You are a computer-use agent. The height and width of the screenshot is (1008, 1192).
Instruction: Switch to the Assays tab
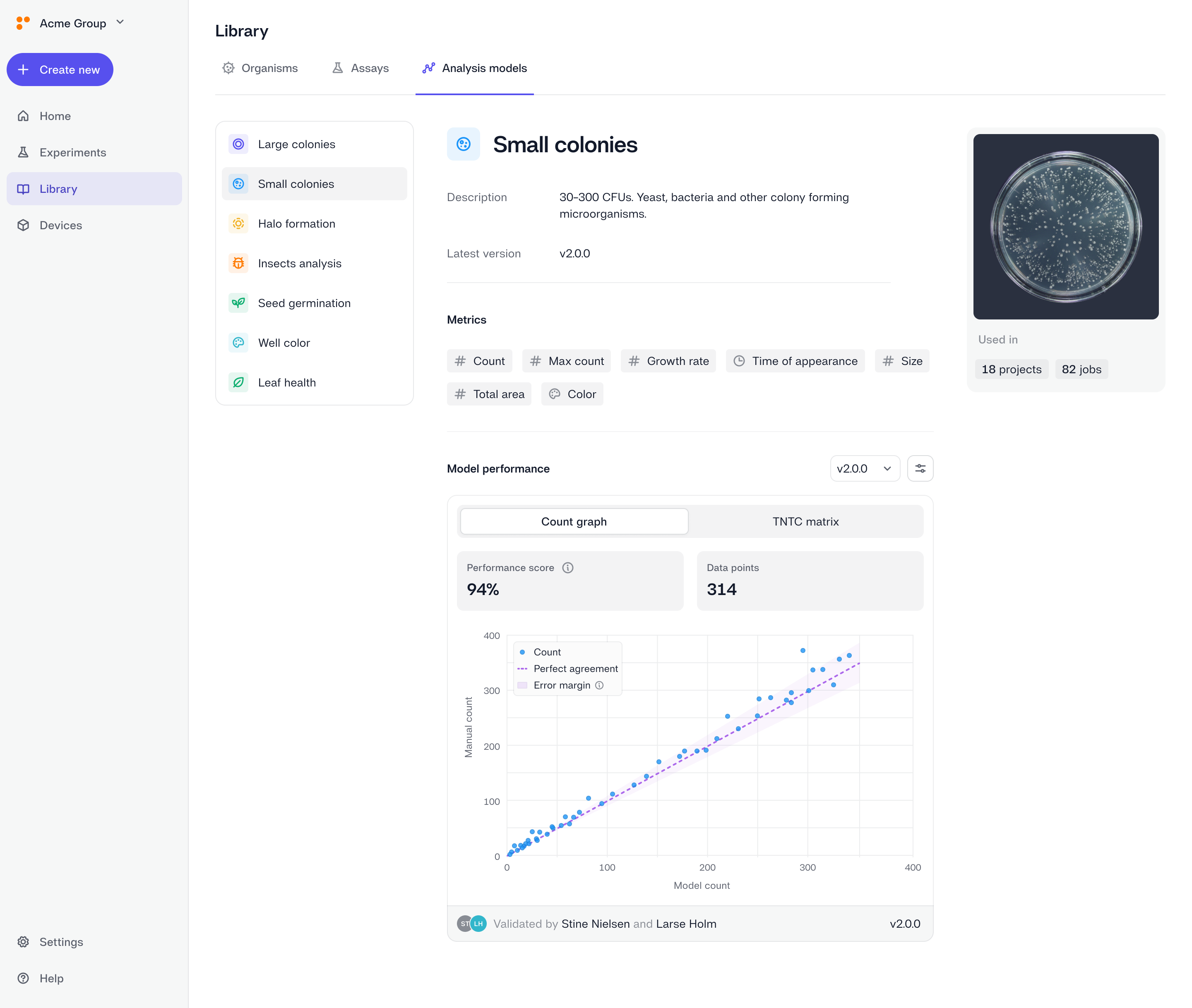pos(360,68)
